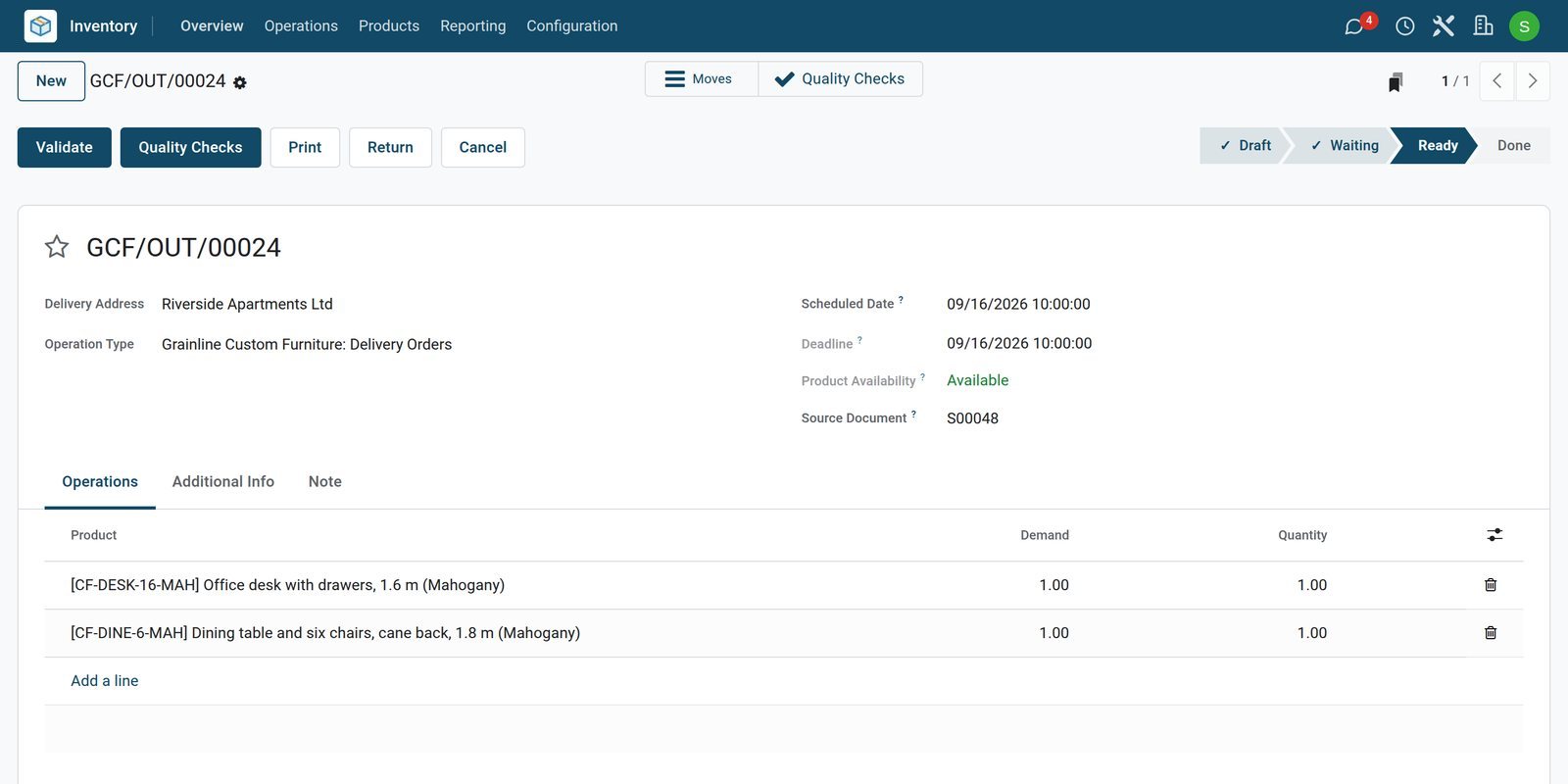Viewport: 1568px width, 784px height.
Task: Open the Reporting menu
Action: [473, 26]
